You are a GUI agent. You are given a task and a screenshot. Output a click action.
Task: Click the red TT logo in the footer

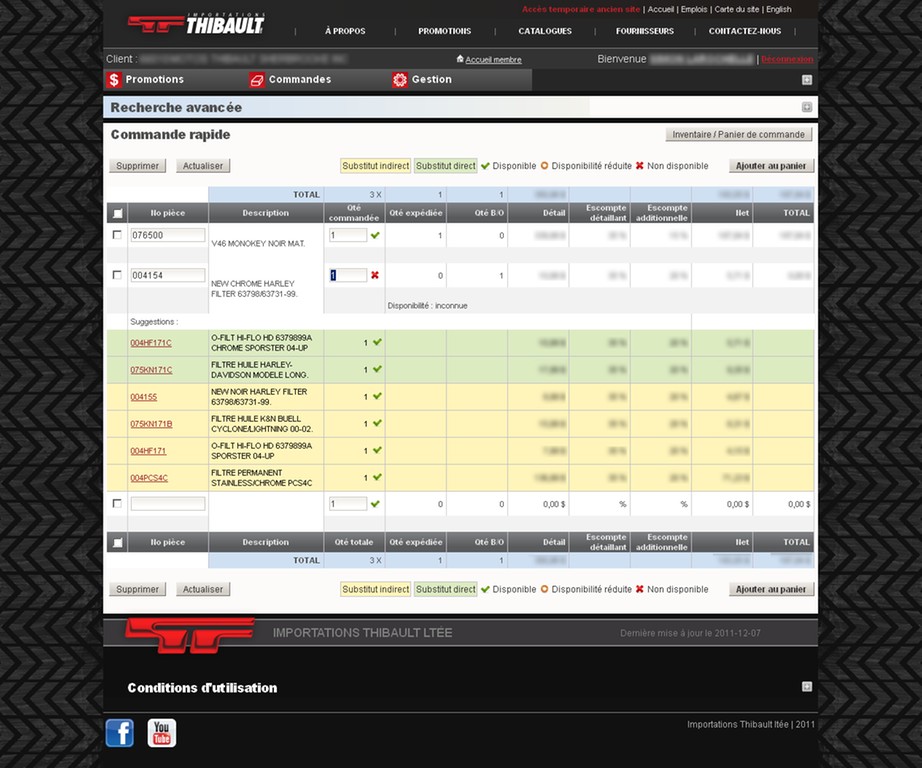pos(190,635)
